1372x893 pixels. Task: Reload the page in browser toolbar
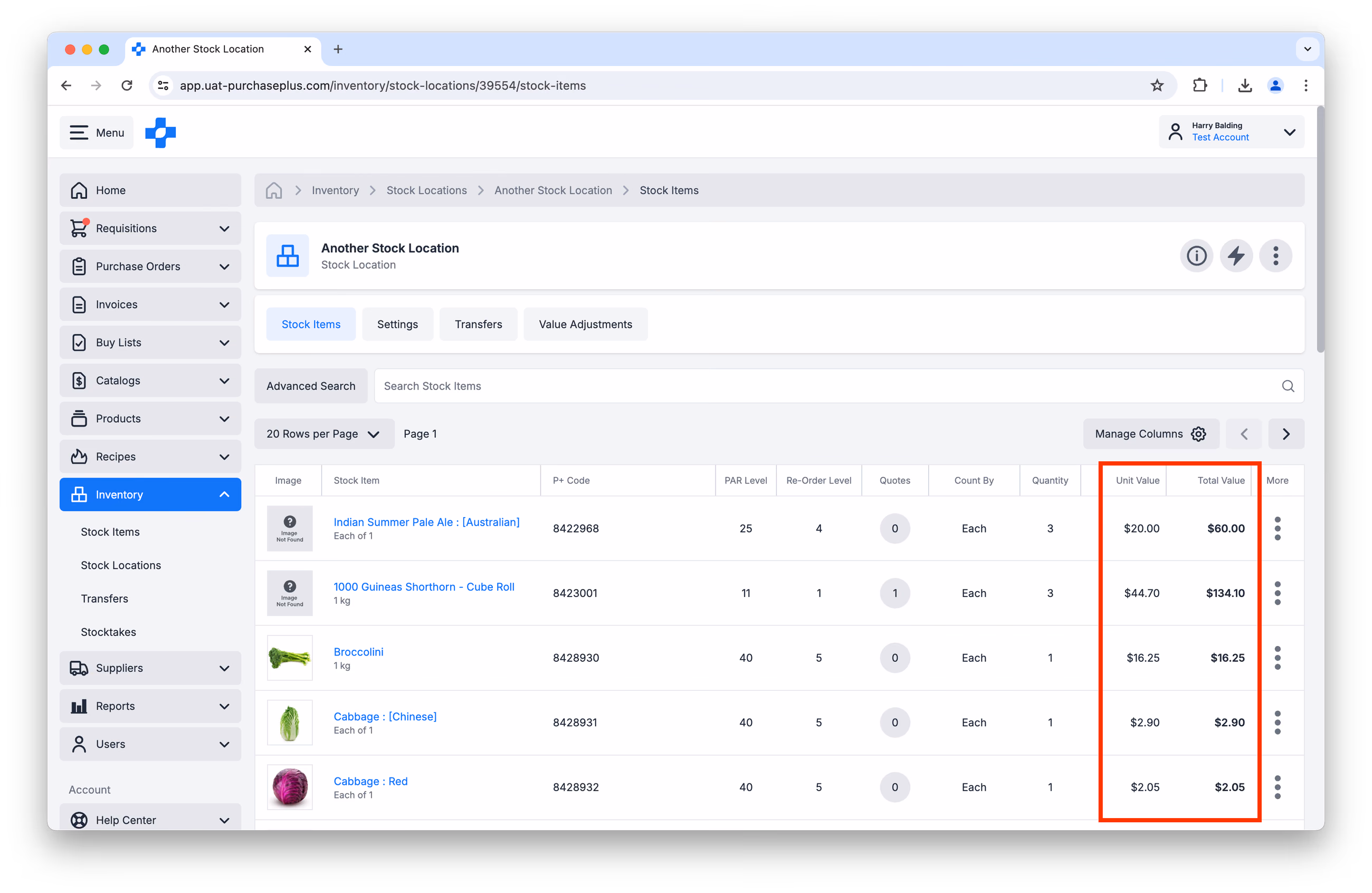coord(127,85)
